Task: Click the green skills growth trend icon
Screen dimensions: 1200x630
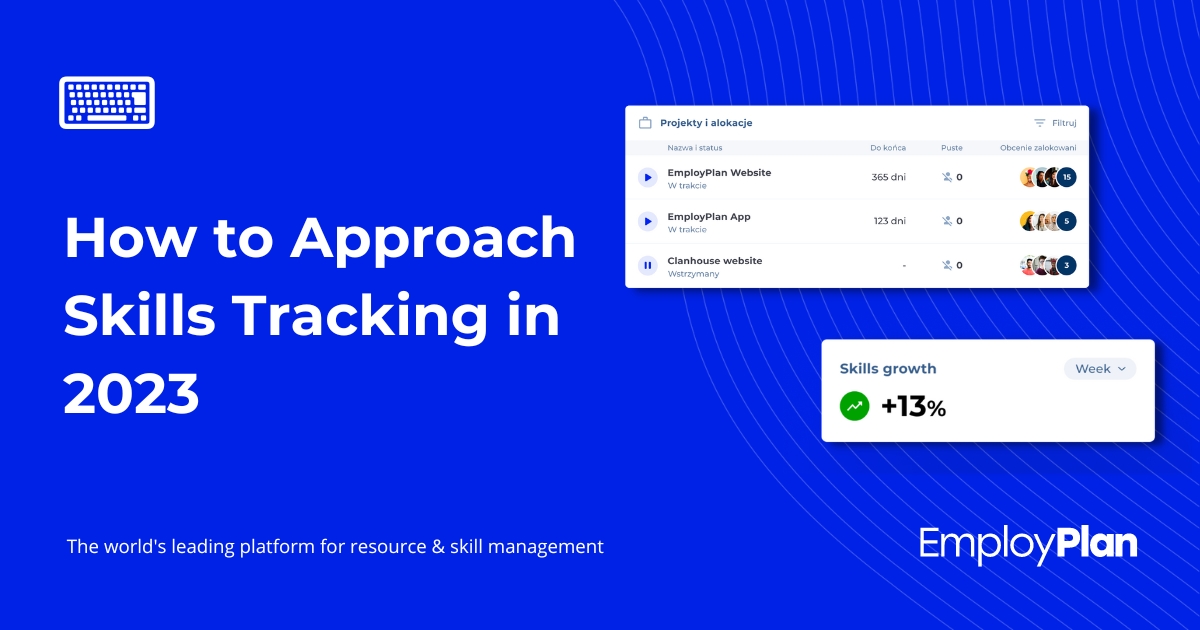Action: [855, 406]
